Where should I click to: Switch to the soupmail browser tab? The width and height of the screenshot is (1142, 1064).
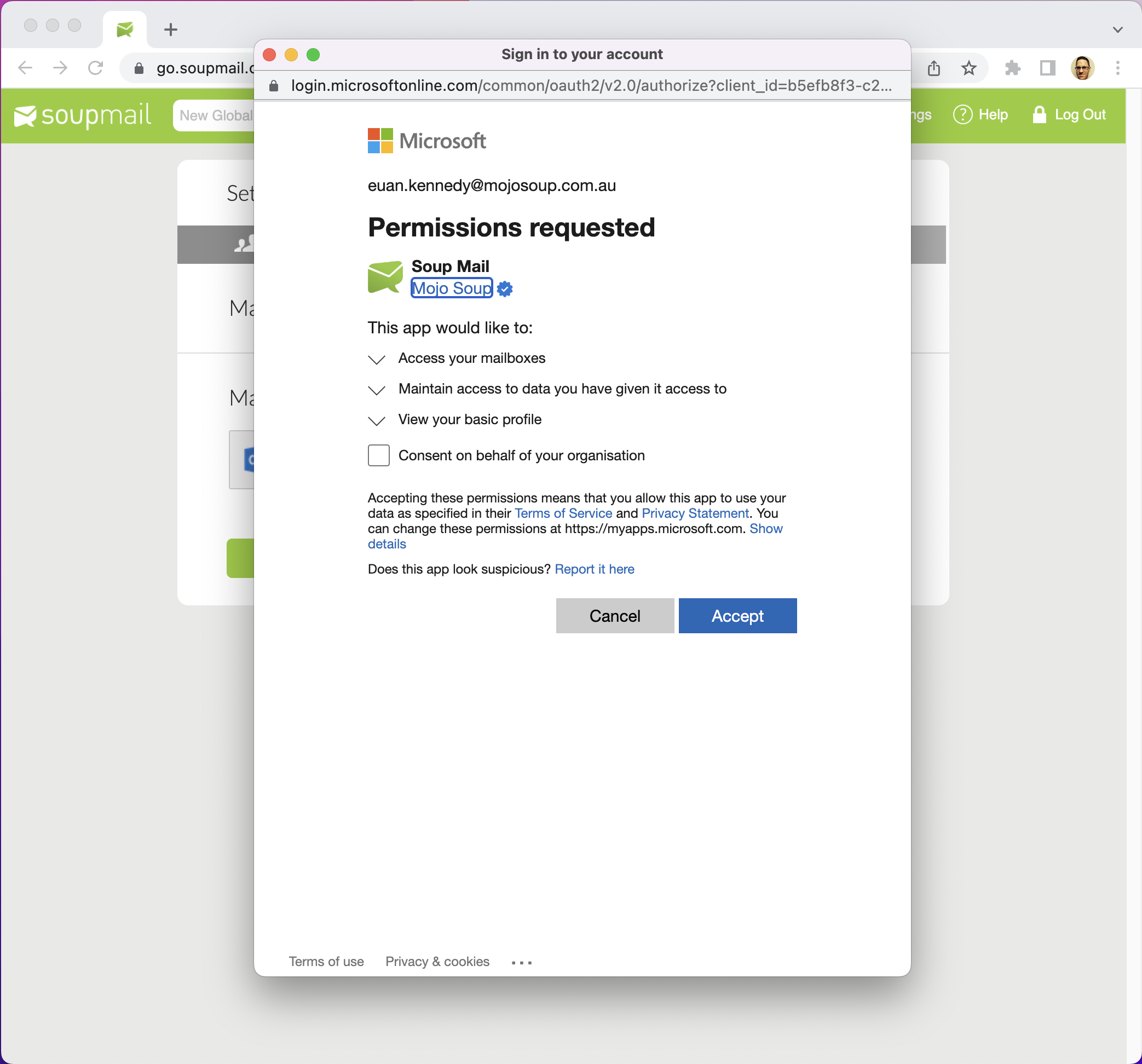(125, 30)
